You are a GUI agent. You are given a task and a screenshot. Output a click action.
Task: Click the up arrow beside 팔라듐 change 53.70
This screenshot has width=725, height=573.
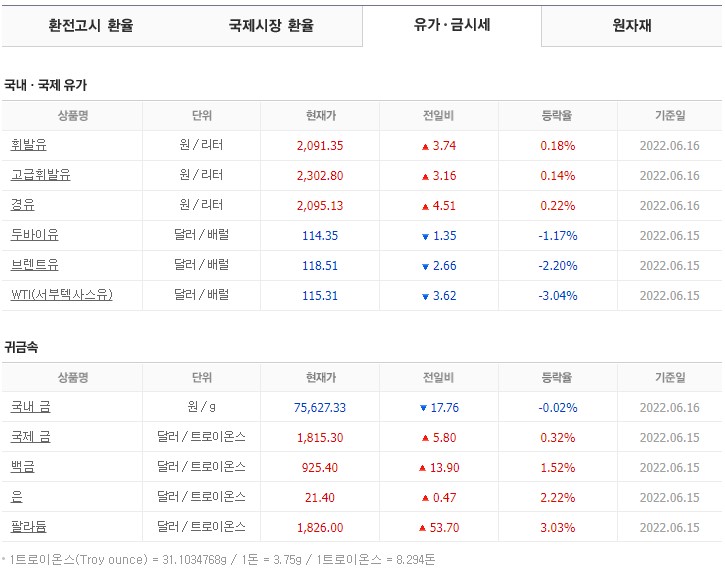point(422,528)
